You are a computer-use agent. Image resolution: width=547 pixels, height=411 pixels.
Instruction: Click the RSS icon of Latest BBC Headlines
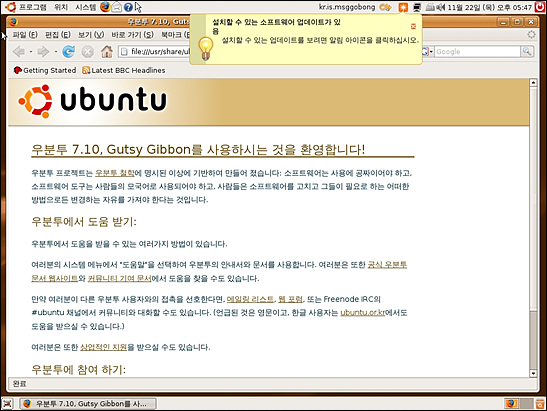pos(86,70)
